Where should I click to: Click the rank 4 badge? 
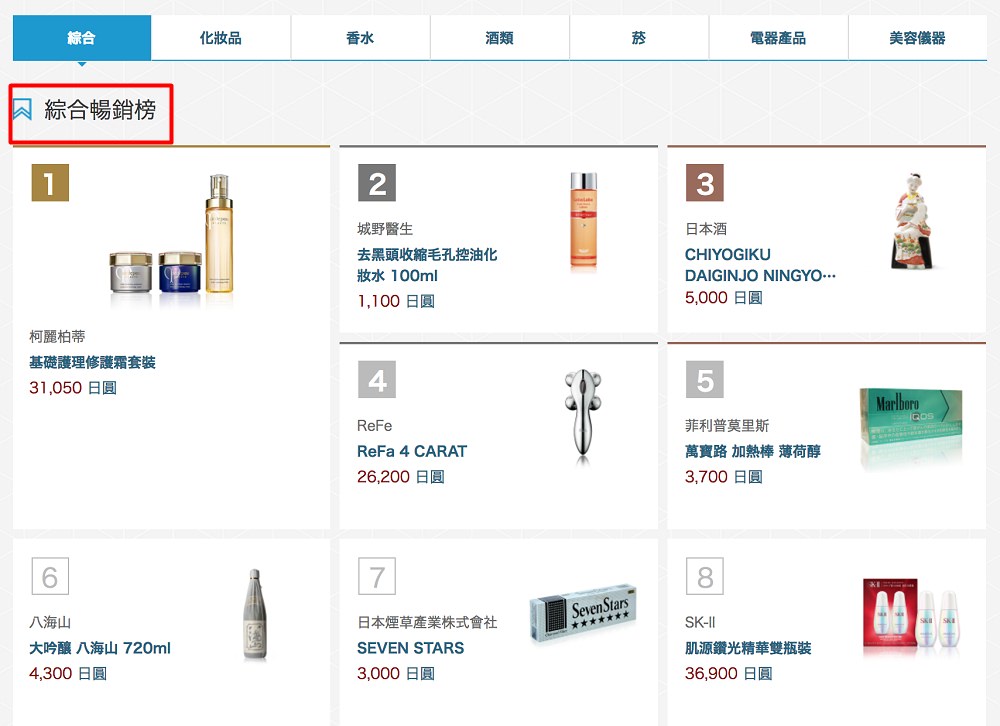point(377,380)
